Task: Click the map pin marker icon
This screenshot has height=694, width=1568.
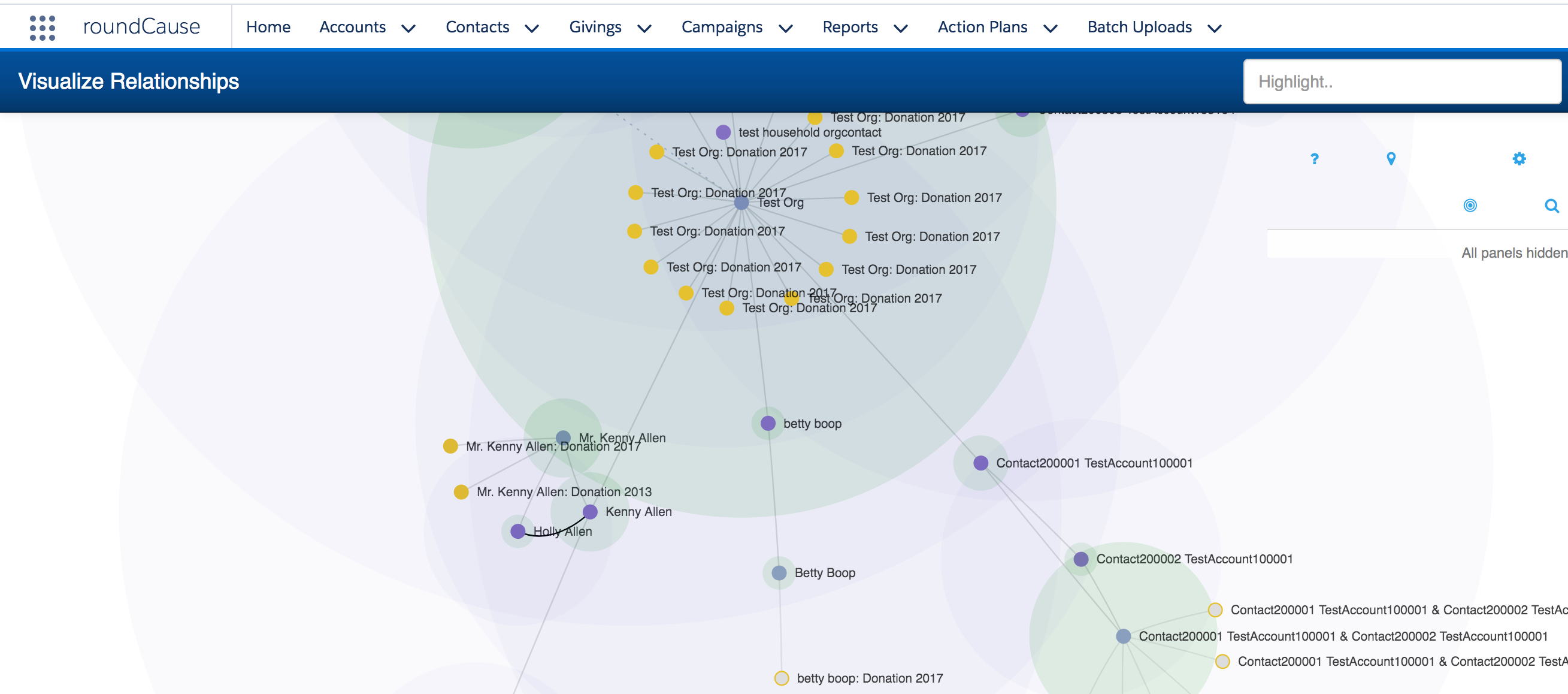Action: click(x=1391, y=159)
